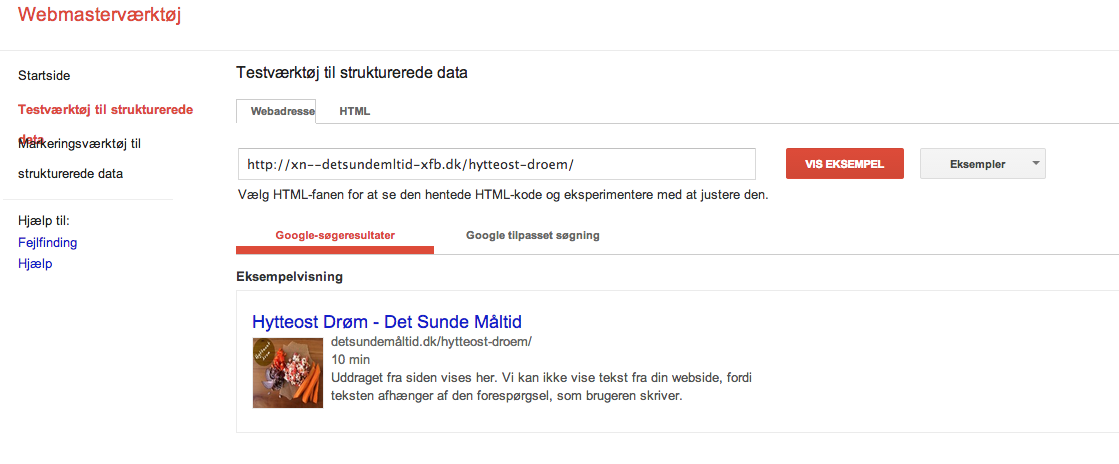Image resolution: width=1119 pixels, height=464 pixels.
Task: Switch to the HTML tab
Action: pos(354,111)
